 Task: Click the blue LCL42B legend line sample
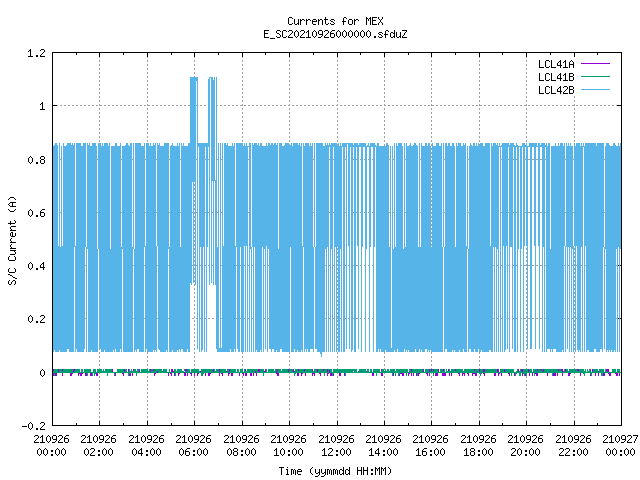tap(595, 90)
